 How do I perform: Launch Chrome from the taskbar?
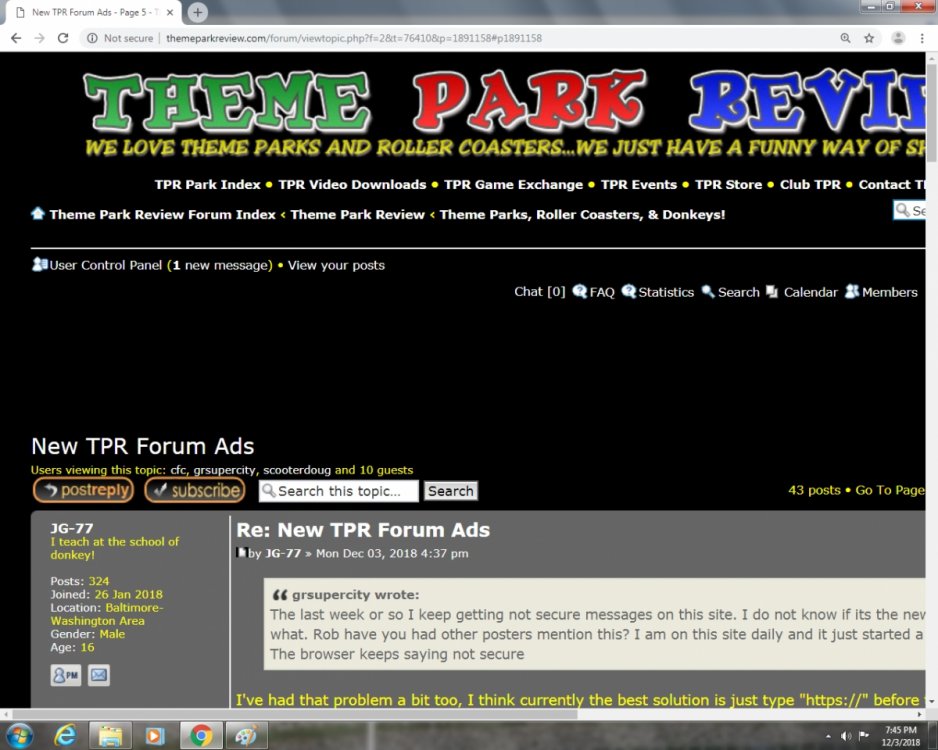pyautogui.click(x=199, y=735)
